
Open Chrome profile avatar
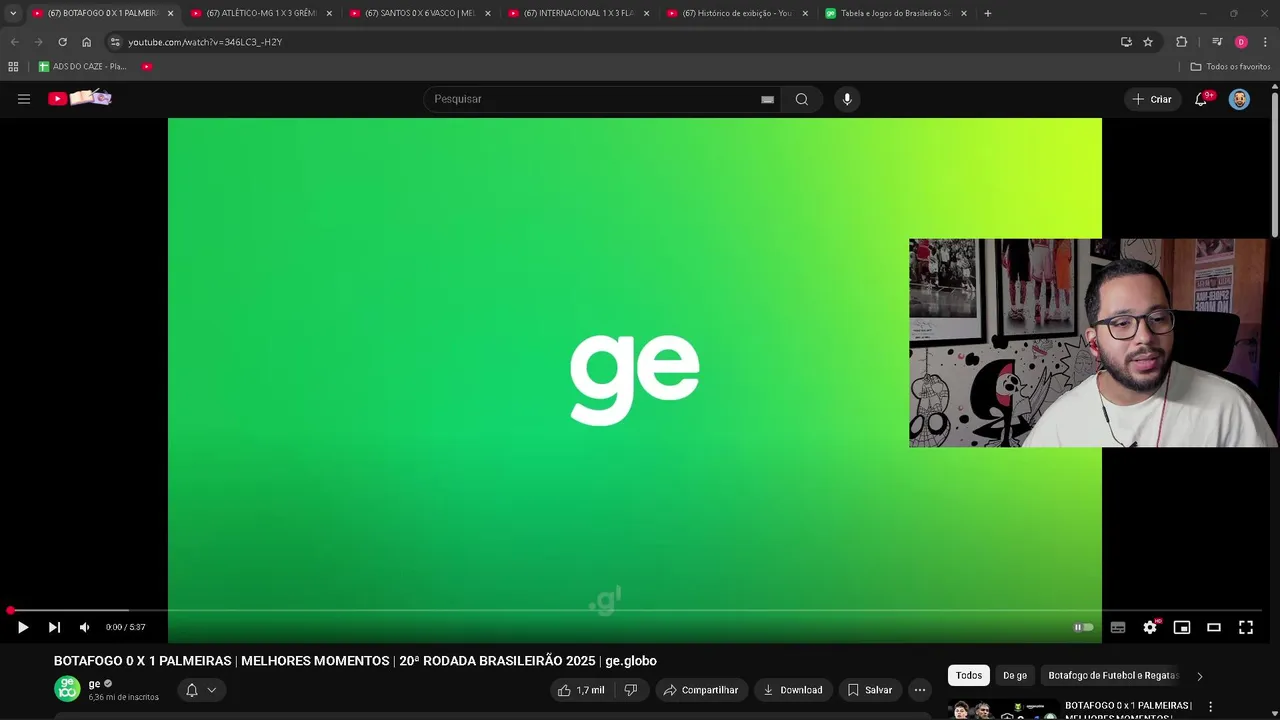(x=1241, y=42)
